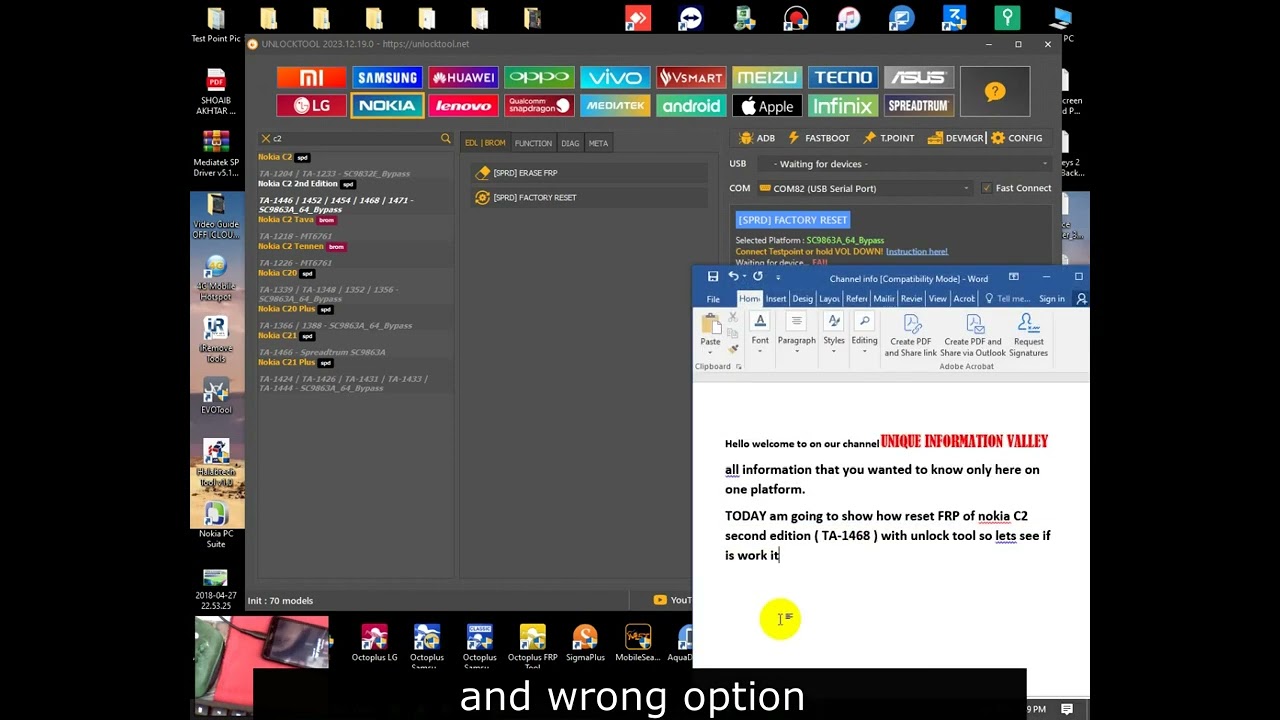Viewport: 1280px width, 720px height.
Task: Open the Octoplus LG desktop shortcut
Action: coord(374,643)
